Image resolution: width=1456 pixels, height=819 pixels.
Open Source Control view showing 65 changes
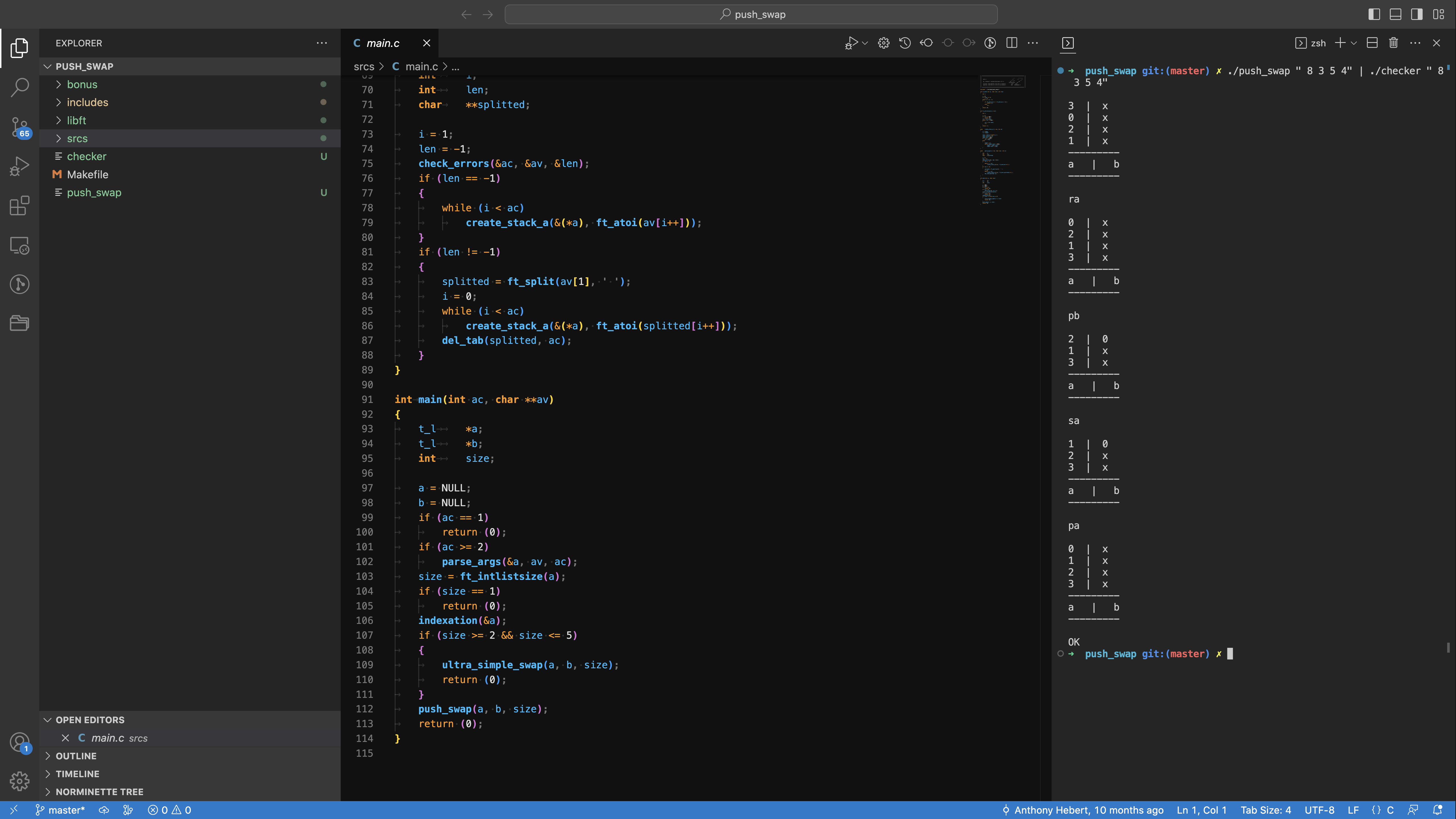20,127
